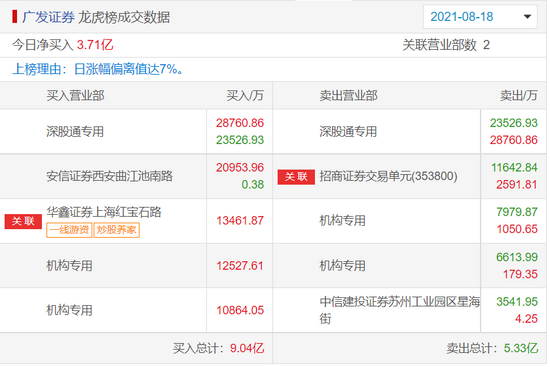The height and width of the screenshot is (367, 550).
Task: Click buy amount 20953.96 for 安信证券
Action: click(240, 167)
